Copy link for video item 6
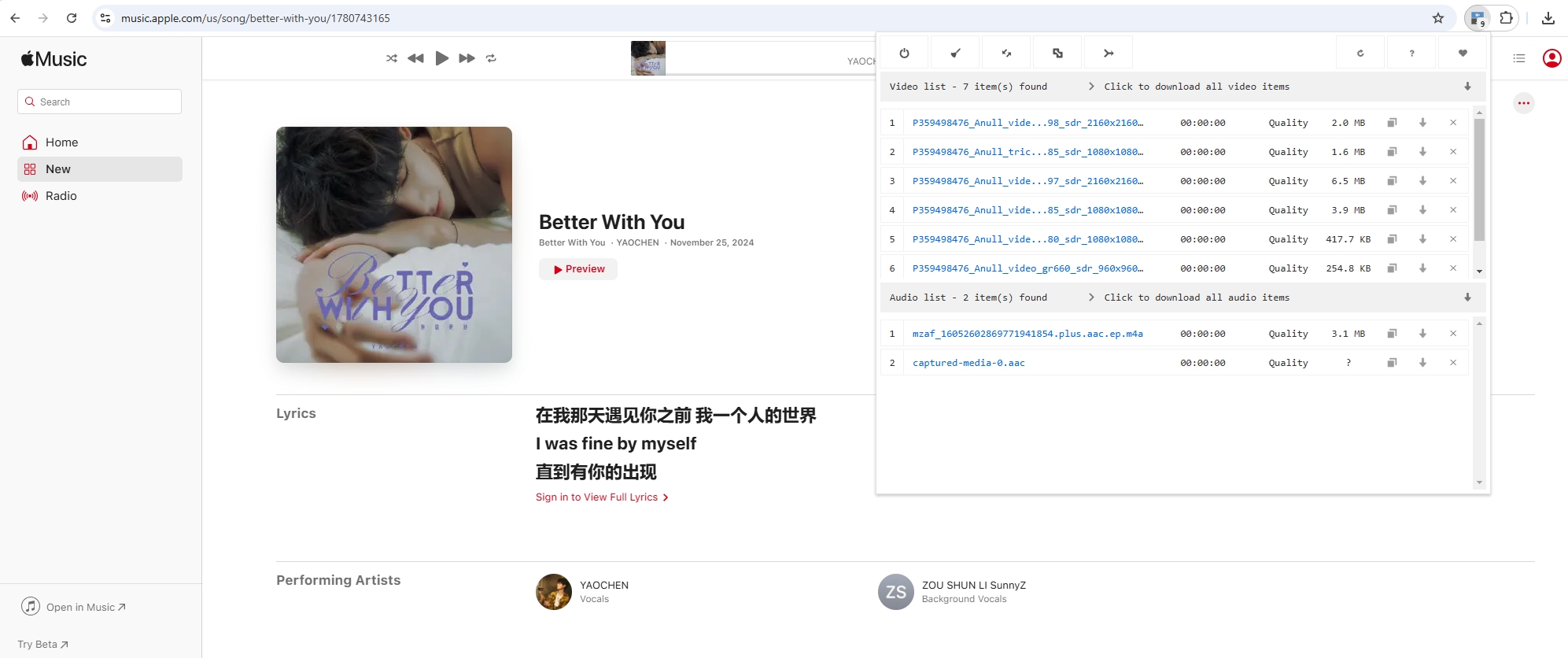This screenshot has width=1568, height=658. (1392, 268)
